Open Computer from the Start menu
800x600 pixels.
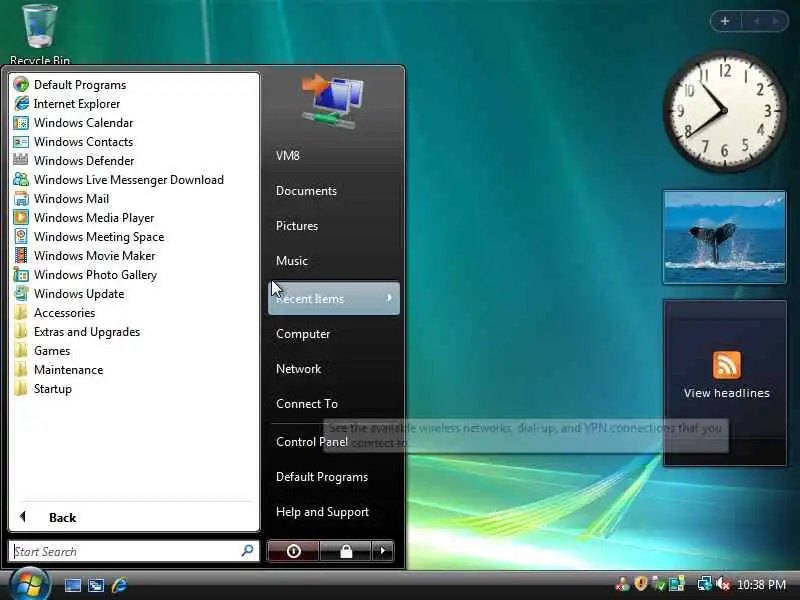tap(303, 334)
